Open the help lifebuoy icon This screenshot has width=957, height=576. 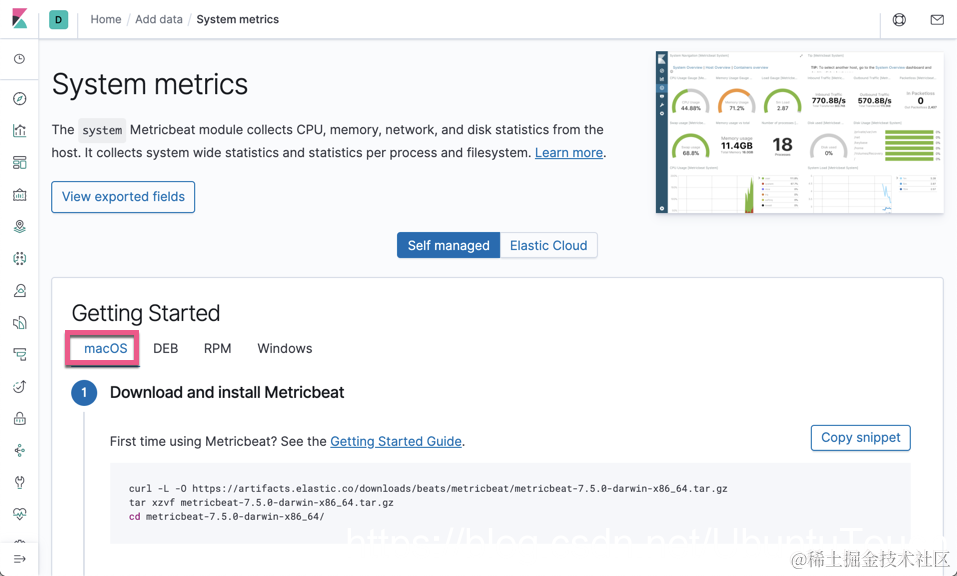point(899,20)
